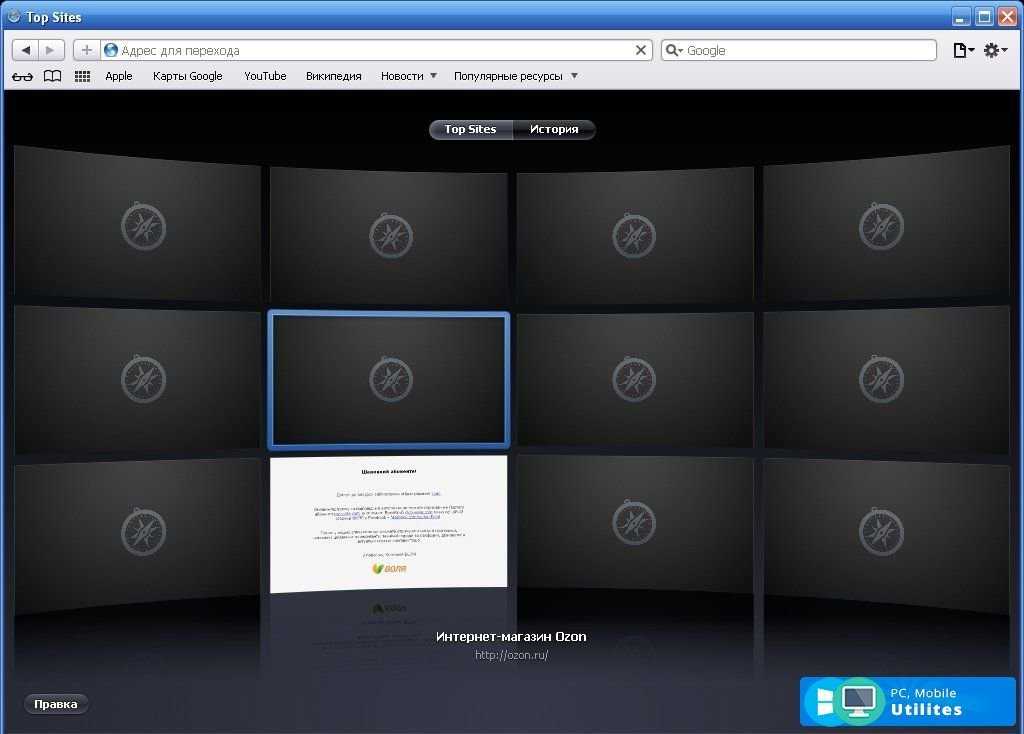Click the Back navigation arrow
1024x734 pixels.
26,50
